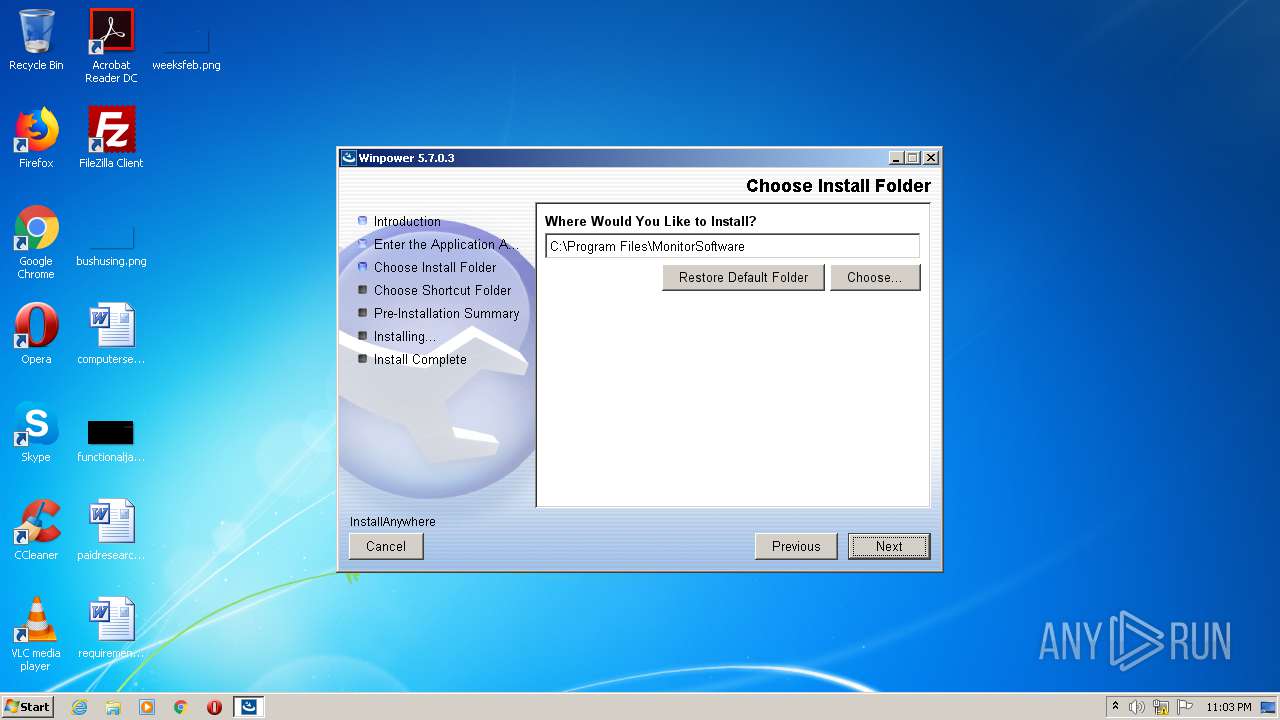Open Firefox desktop shortcut
This screenshot has height=720, width=1280.
tap(36, 138)
